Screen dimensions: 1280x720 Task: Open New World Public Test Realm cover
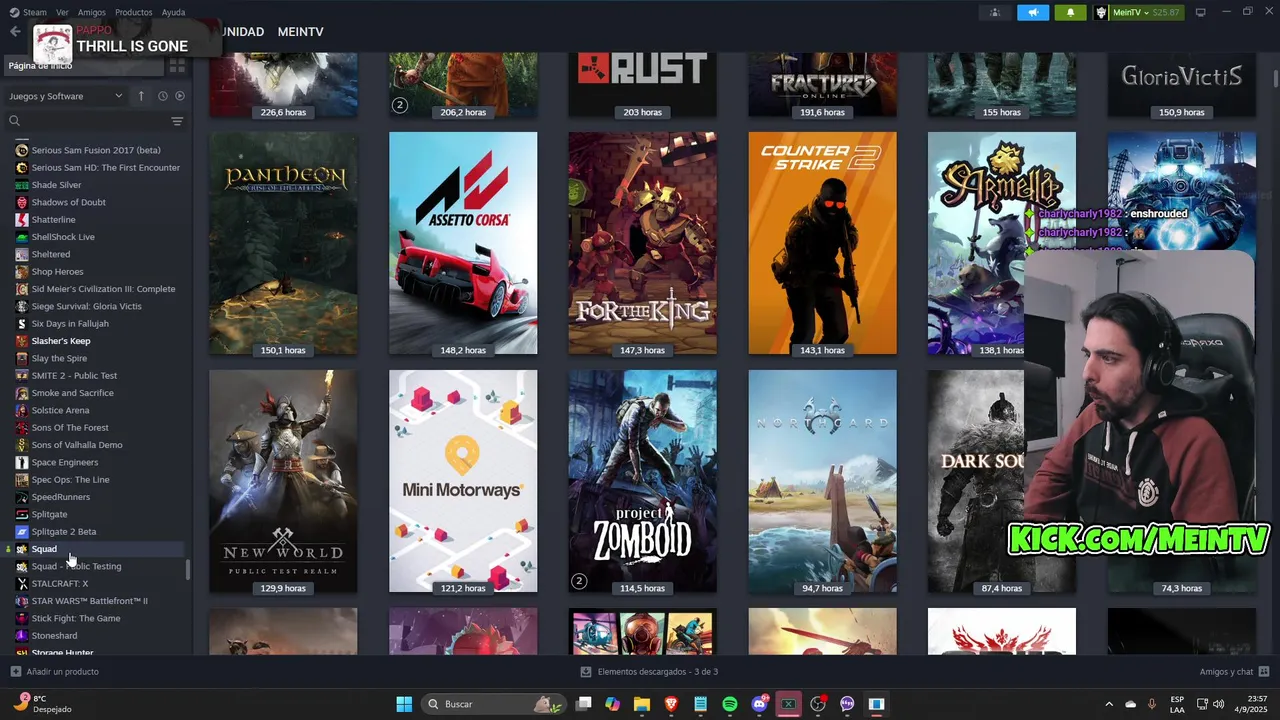click(x=283, y=481)
